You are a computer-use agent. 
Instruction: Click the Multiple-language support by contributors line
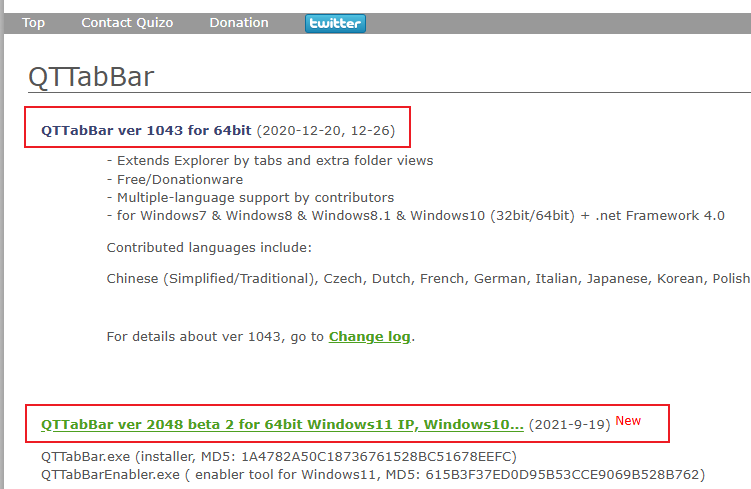(x=250, y=198)
